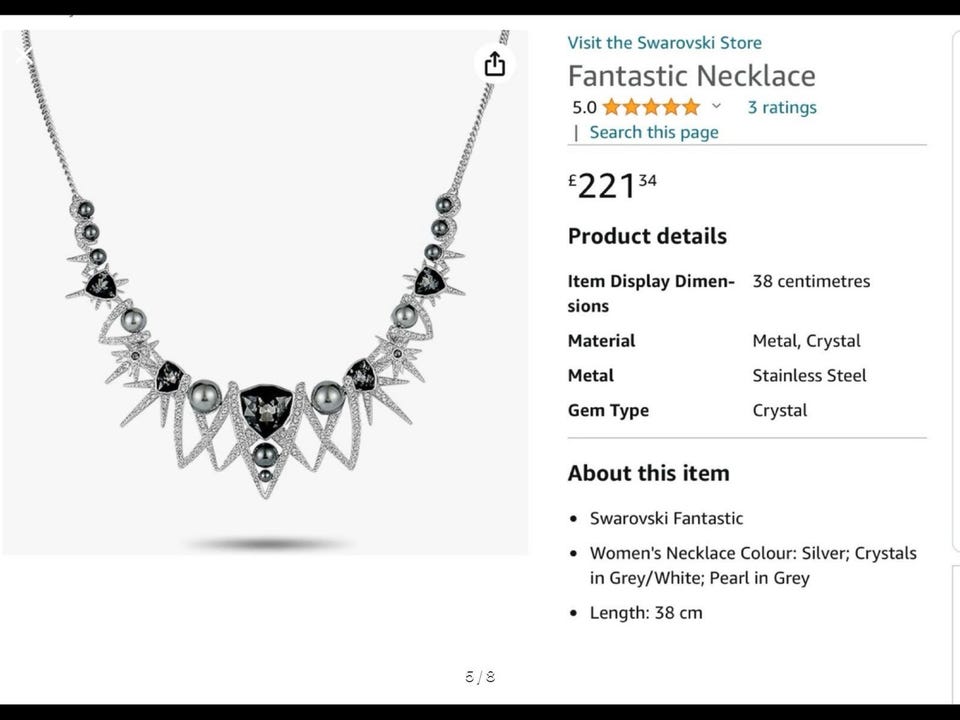Expand the rating breakdown chevron beside the stars
The image size is (960, 720).
tap(716, 107)
